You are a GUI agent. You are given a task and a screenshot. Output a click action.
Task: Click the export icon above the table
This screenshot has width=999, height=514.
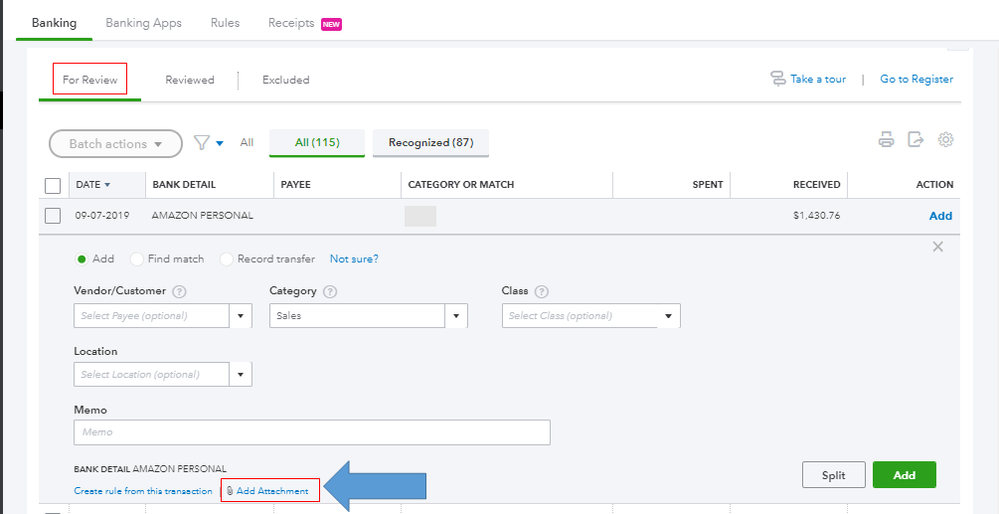(x=916, y=140)
